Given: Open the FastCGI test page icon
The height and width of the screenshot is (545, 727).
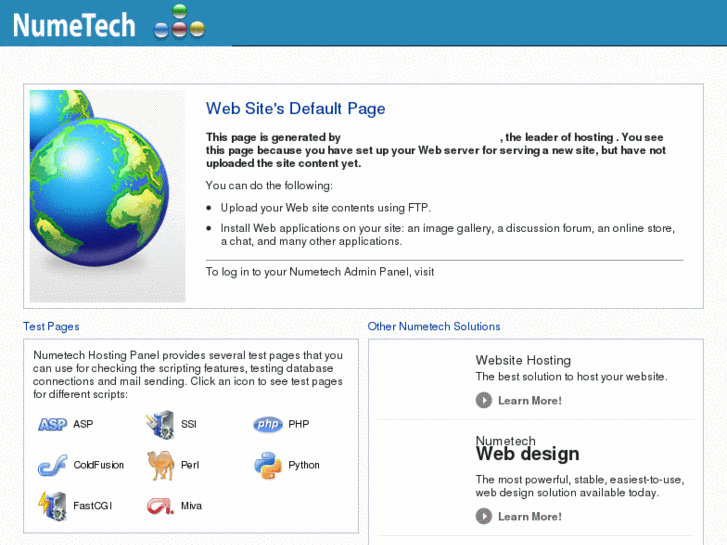Looking at the screenshot, I should pos(52,506).
